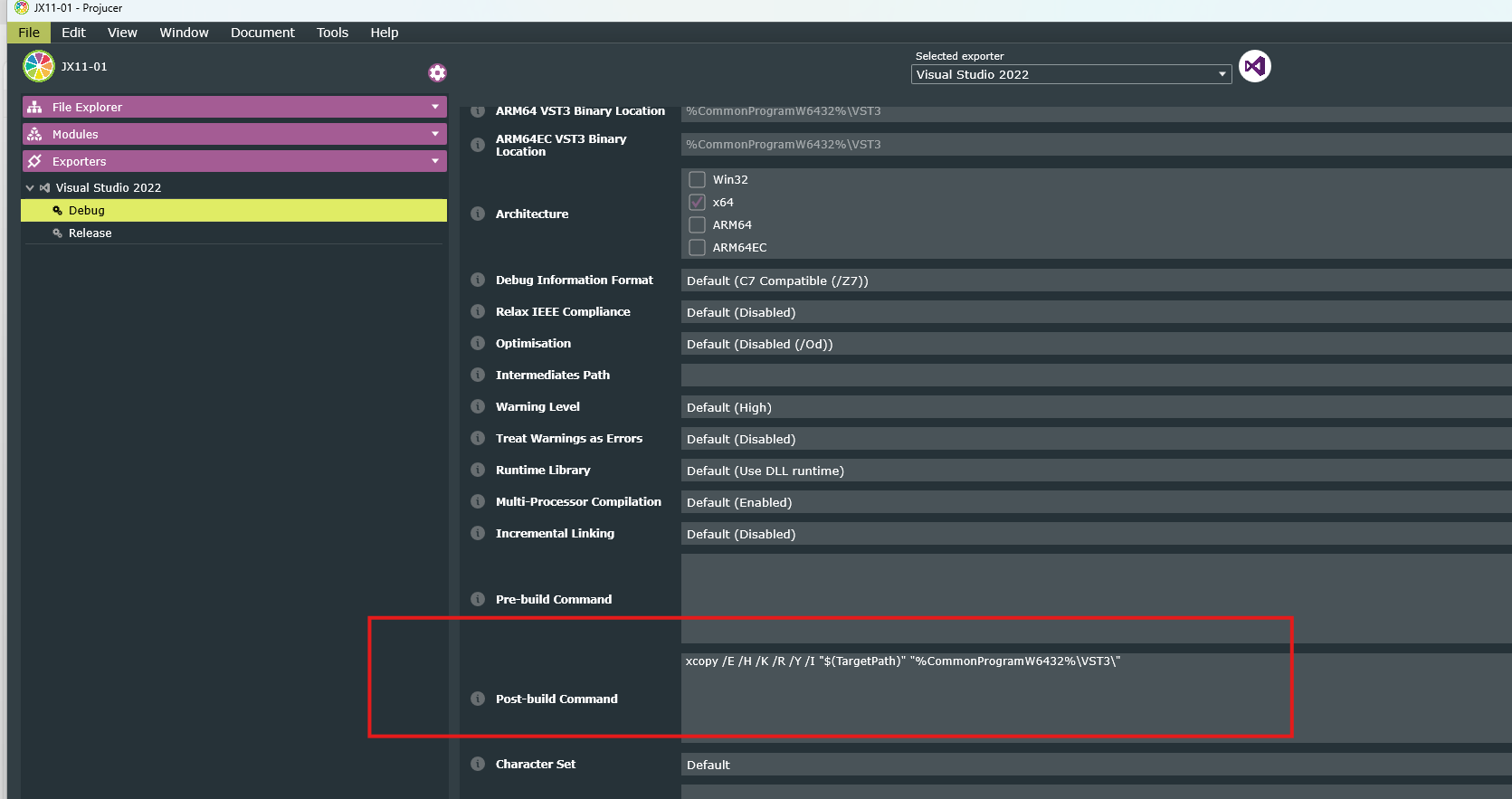This screenshot has height=799, width=1512.
Task: Click the Modules panel icon
Action: pos(34,134)
